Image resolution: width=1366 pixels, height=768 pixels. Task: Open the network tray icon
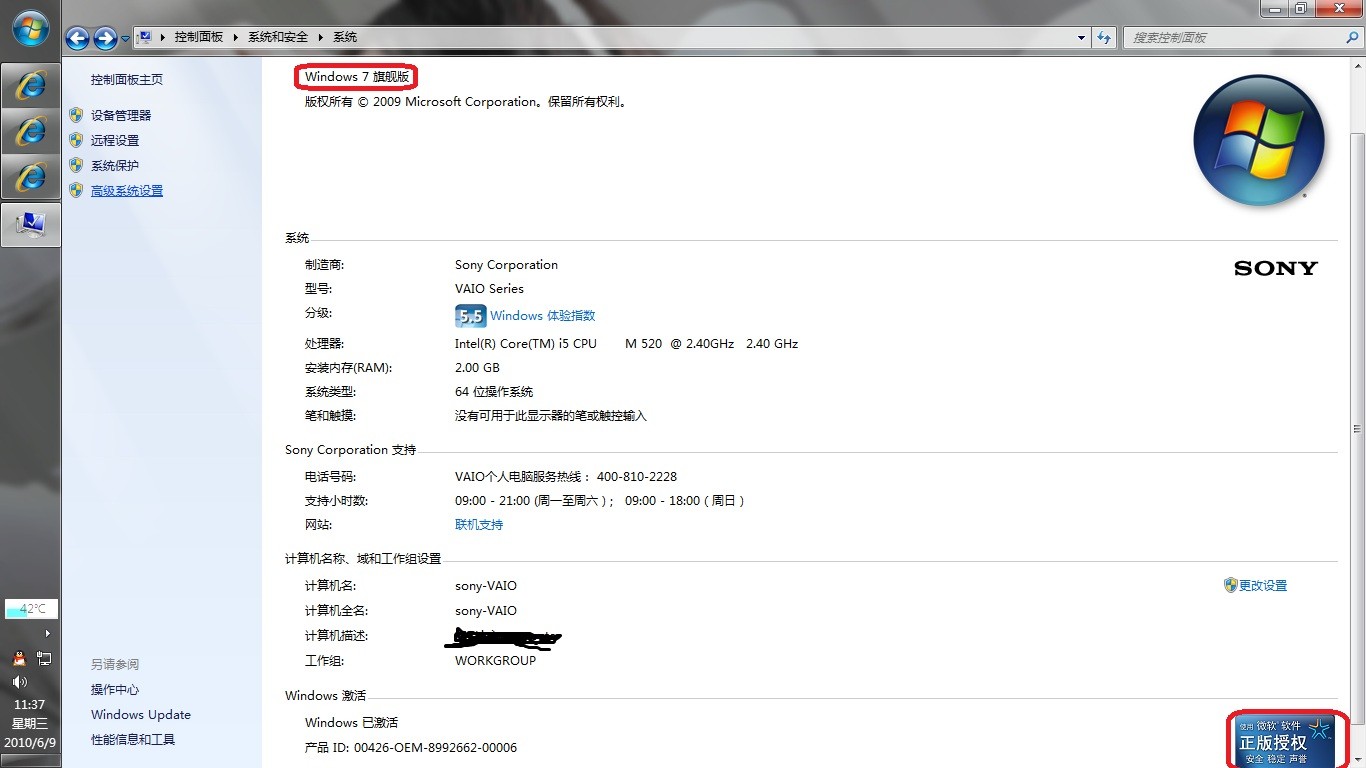(44, 658)
